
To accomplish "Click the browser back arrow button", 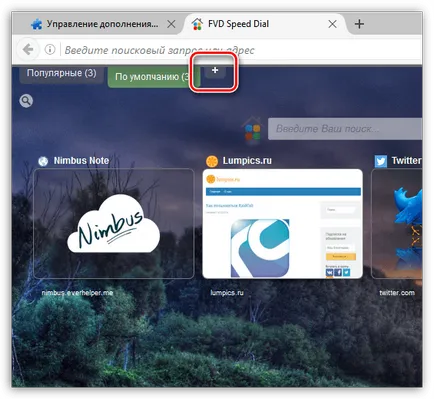I will coord(28,50).
